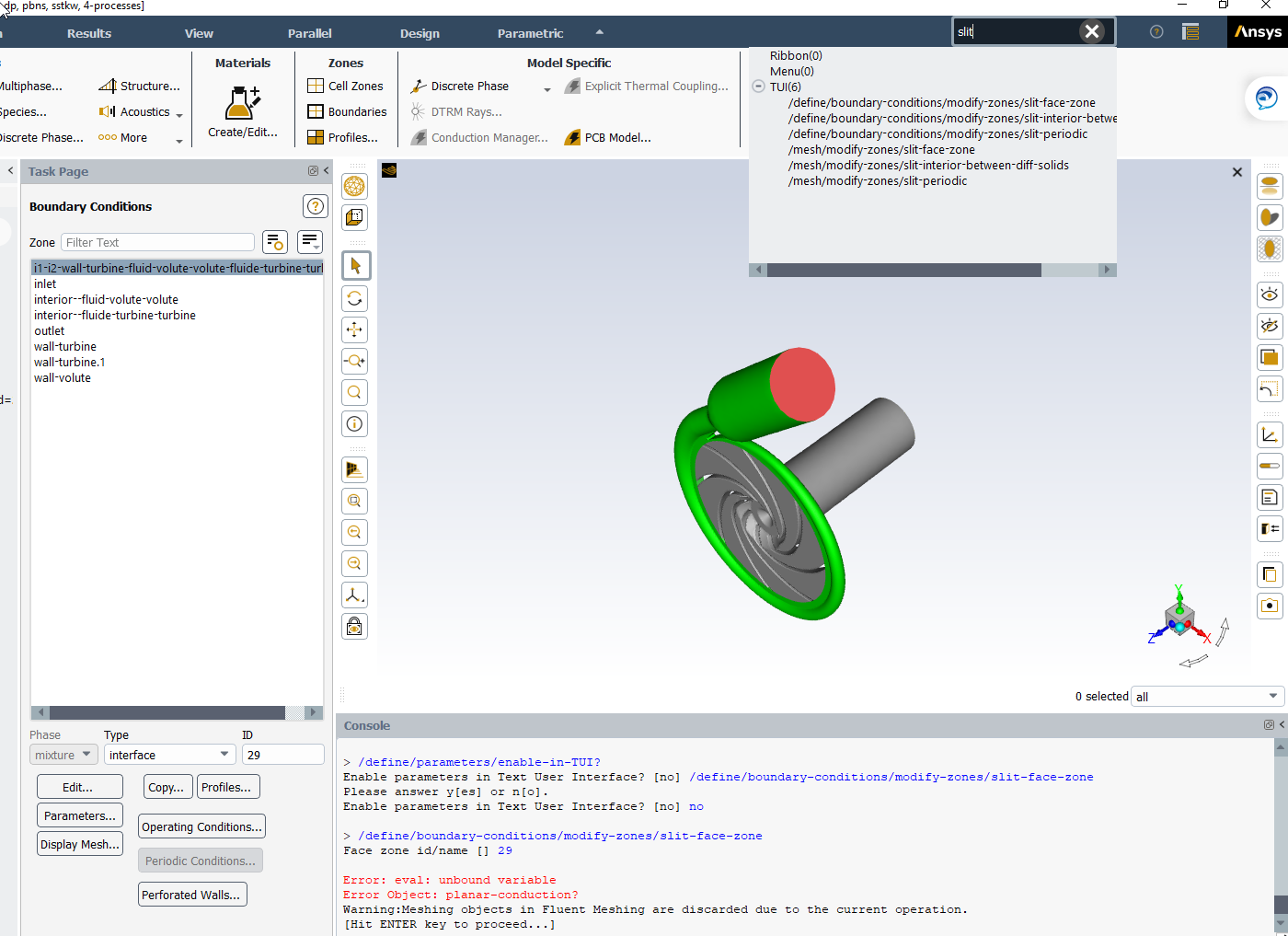Expand the Discrete Phase dropdown arrow
1288x936 pixels.
[547, 90]
